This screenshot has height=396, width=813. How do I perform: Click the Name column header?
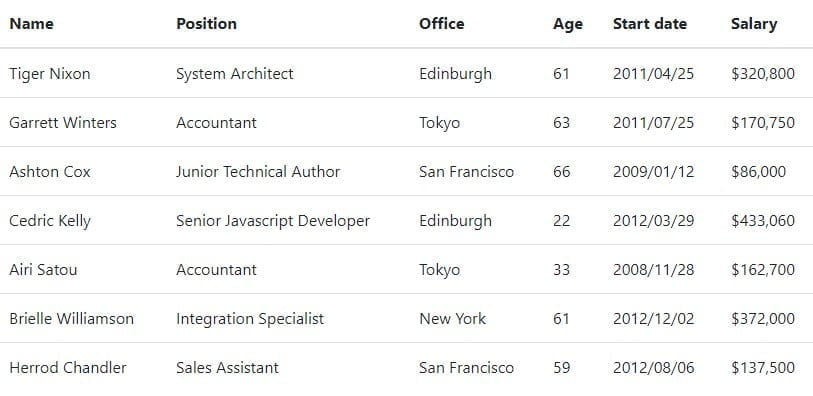coord(32,24)
